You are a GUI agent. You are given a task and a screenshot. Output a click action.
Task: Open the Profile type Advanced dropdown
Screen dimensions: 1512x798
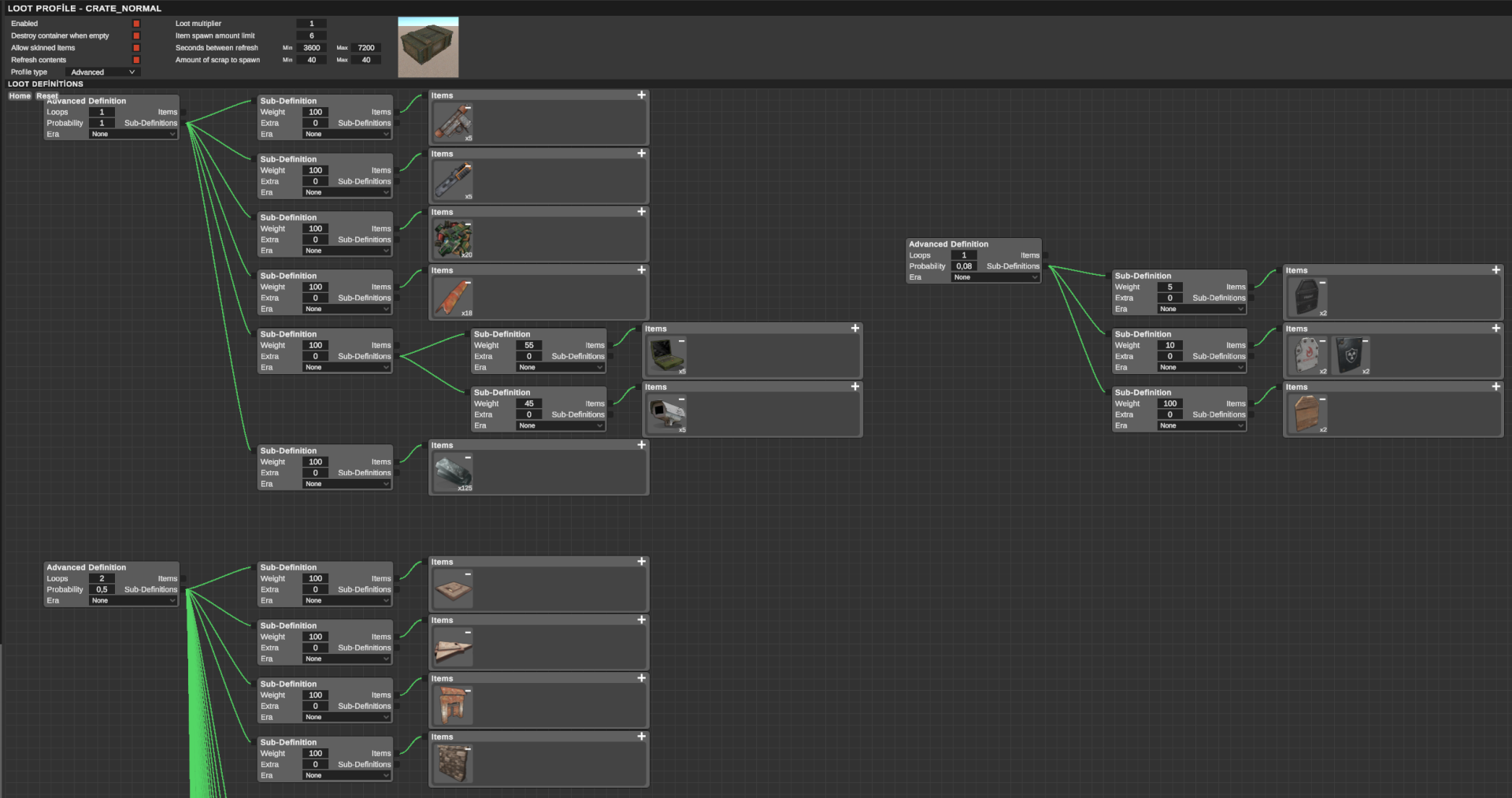(103, 72)
